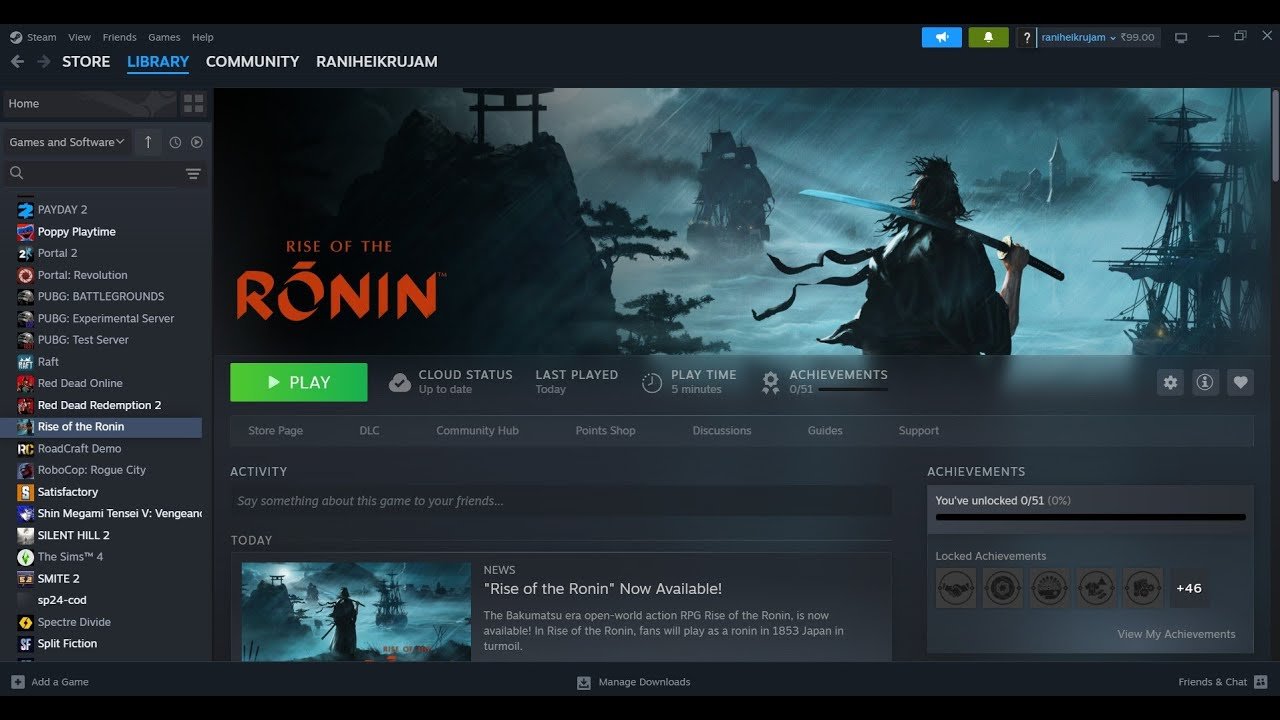Click the Home library button
Viewport: 1280px width, 720px height.
[x=89, y=103]
